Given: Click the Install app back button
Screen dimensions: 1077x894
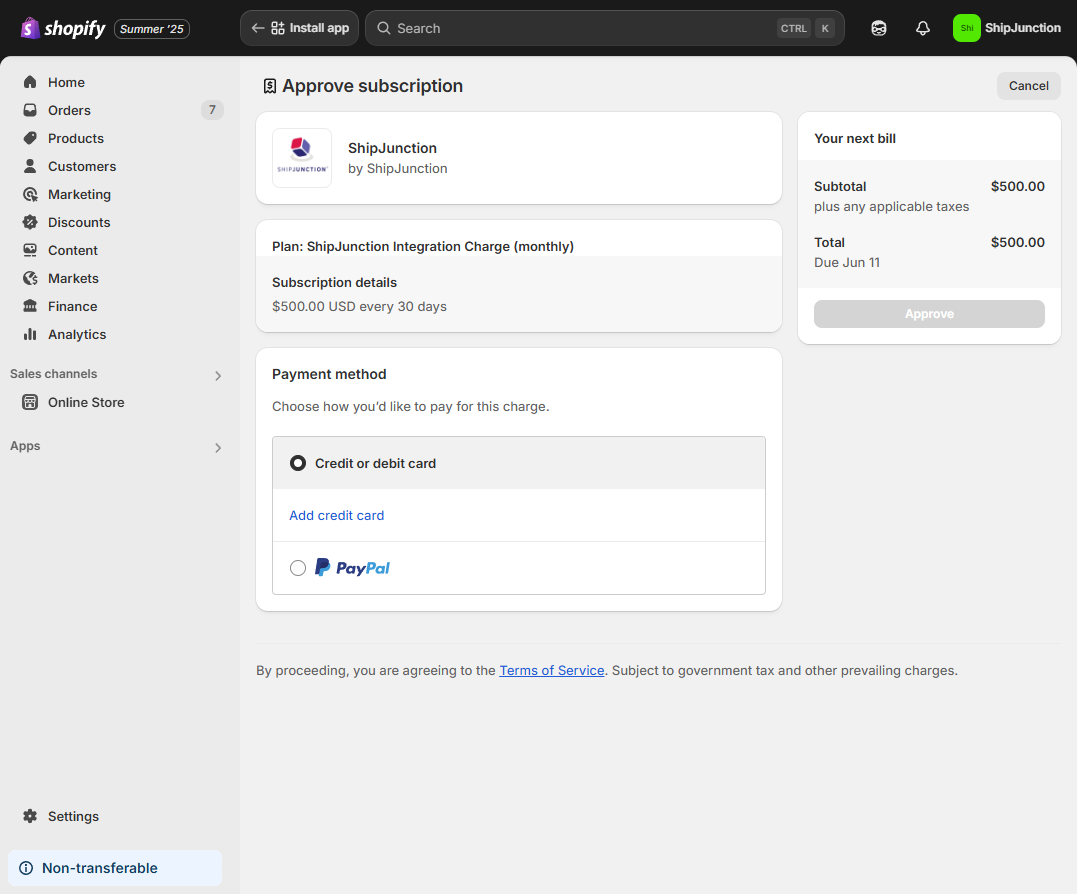Looking at the screenshot, I should (x=299, y=28).
